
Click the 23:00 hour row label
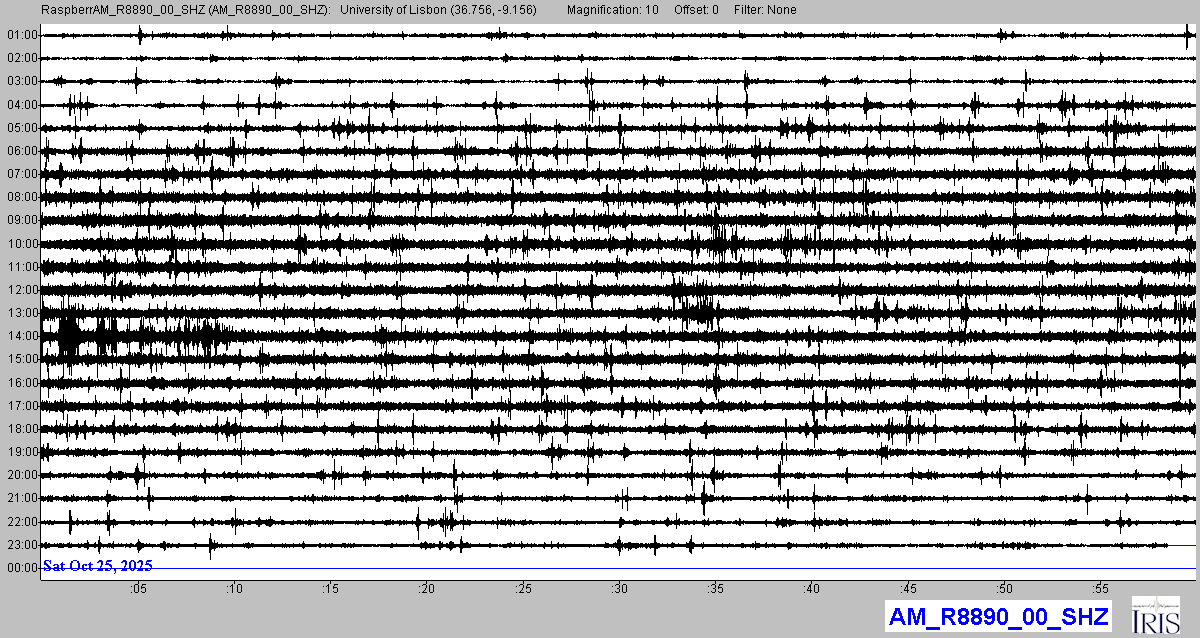(22, 545)
